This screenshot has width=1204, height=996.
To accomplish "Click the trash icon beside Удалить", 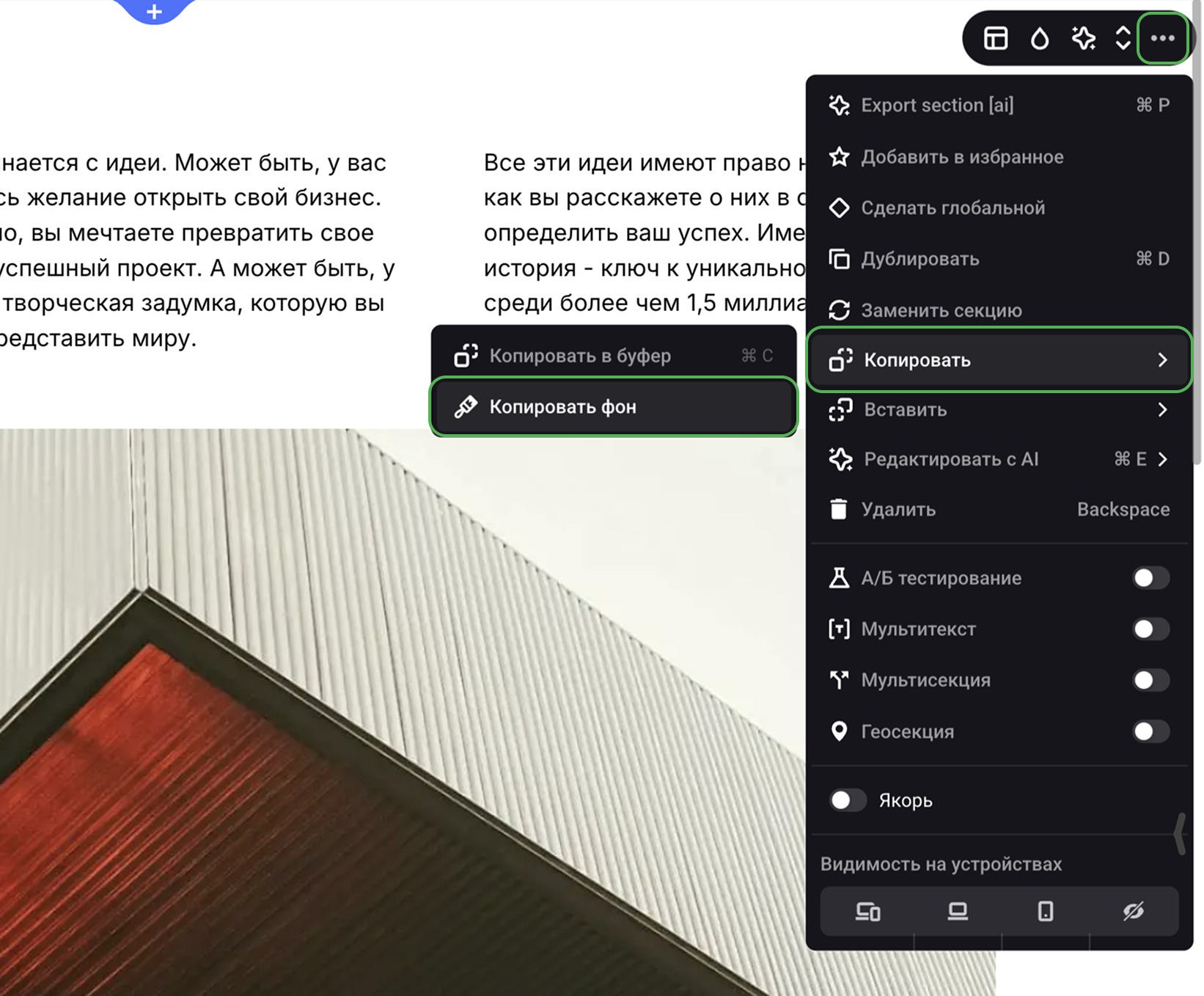I will pyautogui.click(x=839, y=509).
